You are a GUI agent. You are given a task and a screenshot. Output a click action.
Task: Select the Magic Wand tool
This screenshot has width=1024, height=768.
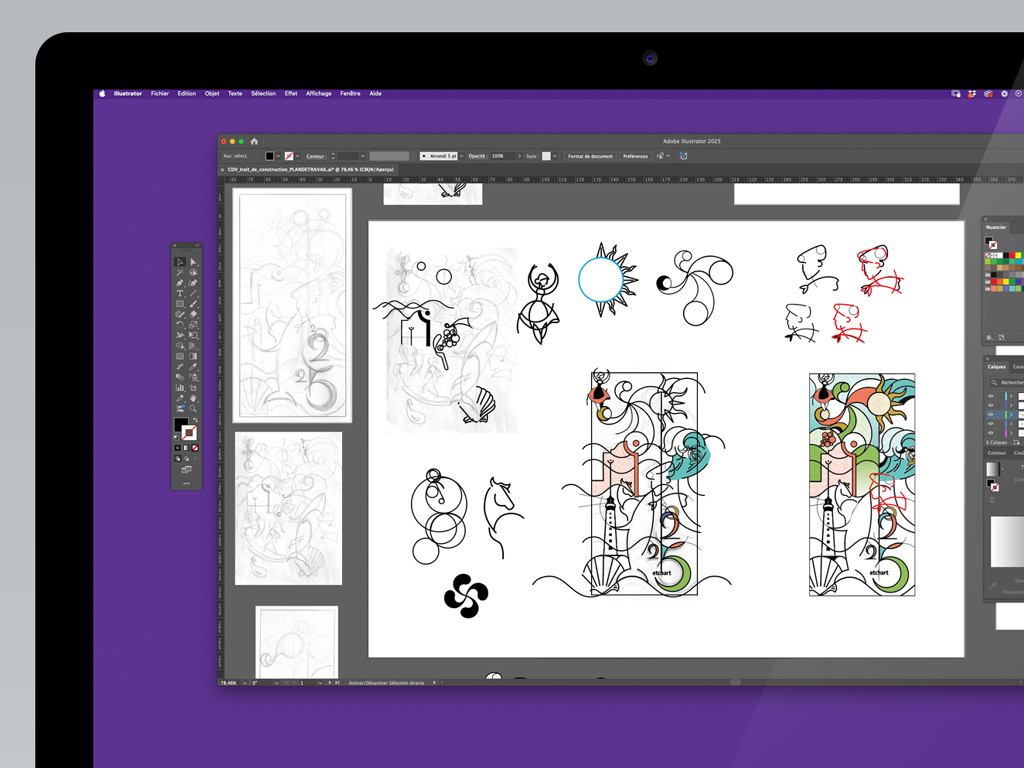coord(180,272)
